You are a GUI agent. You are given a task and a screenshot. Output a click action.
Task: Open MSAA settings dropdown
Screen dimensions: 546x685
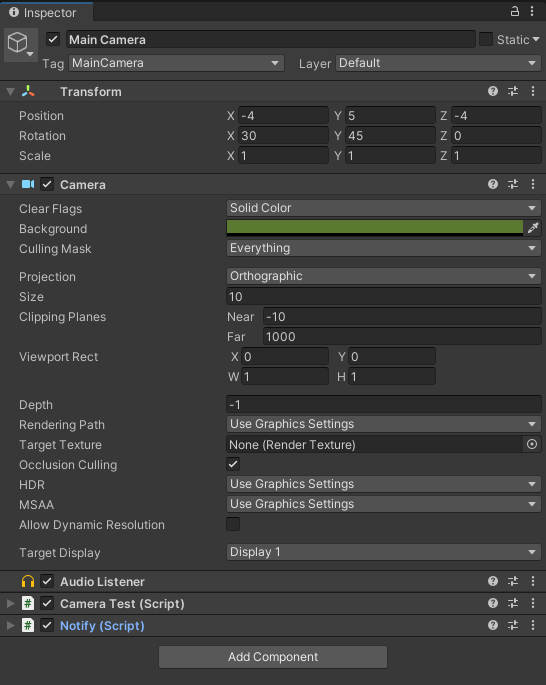click(x=384, y=504)
